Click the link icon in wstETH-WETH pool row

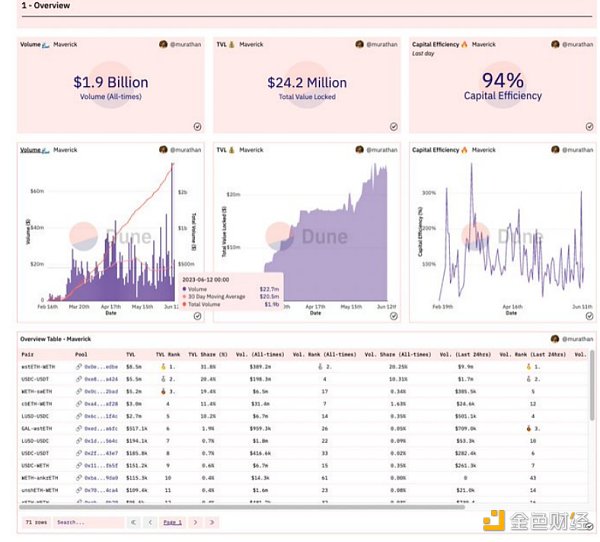click(x=79, y=367)
